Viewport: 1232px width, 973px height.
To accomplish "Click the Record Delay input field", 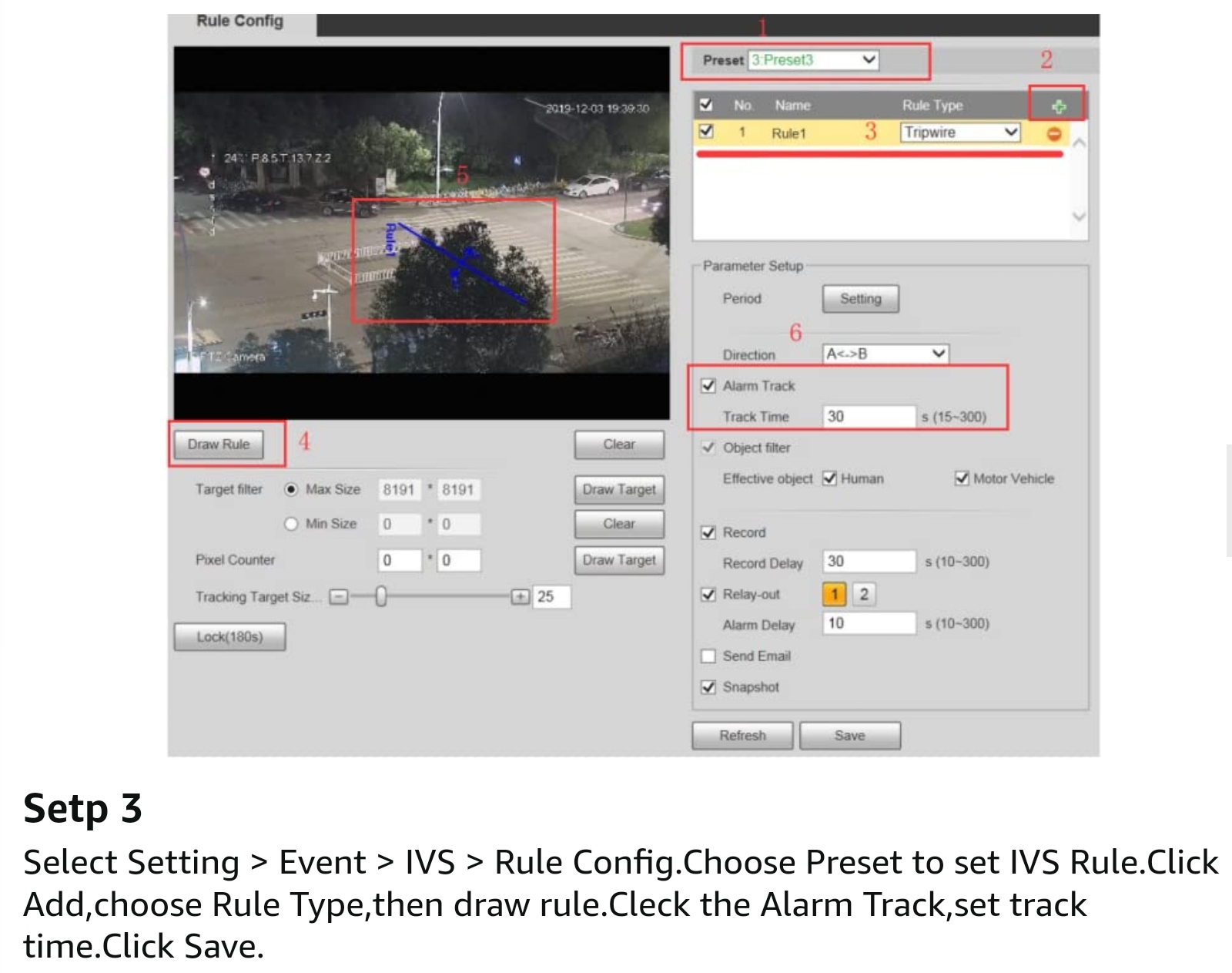I will tap(869, 562).
